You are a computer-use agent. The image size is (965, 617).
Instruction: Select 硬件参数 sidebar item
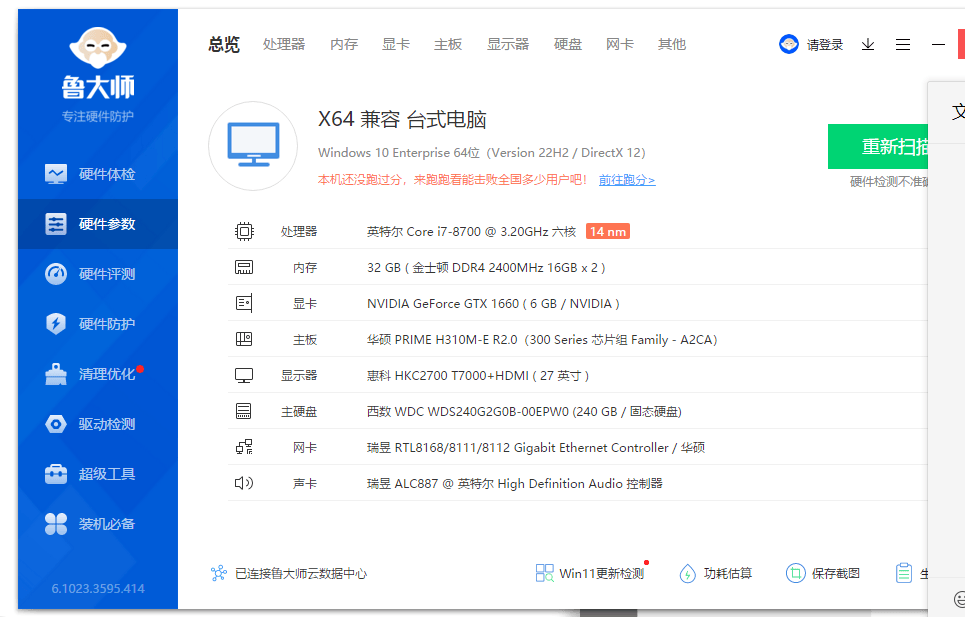point(98,224)
